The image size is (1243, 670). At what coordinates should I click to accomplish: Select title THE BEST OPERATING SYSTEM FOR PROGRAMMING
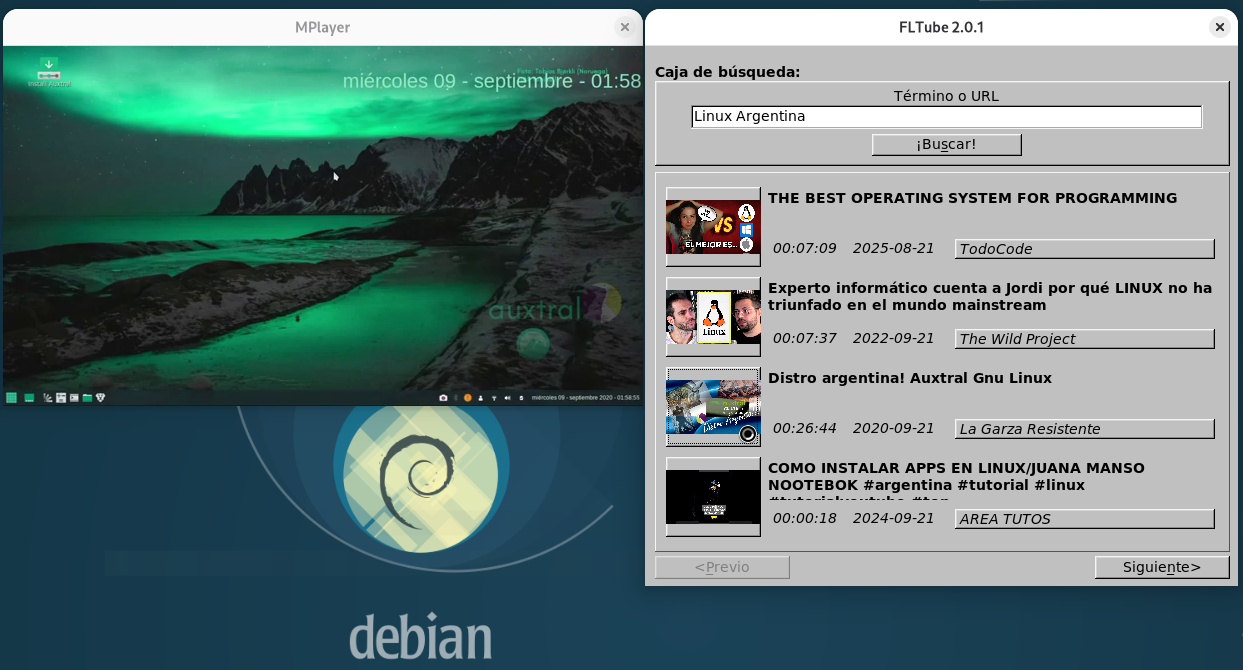click(972, 198)
